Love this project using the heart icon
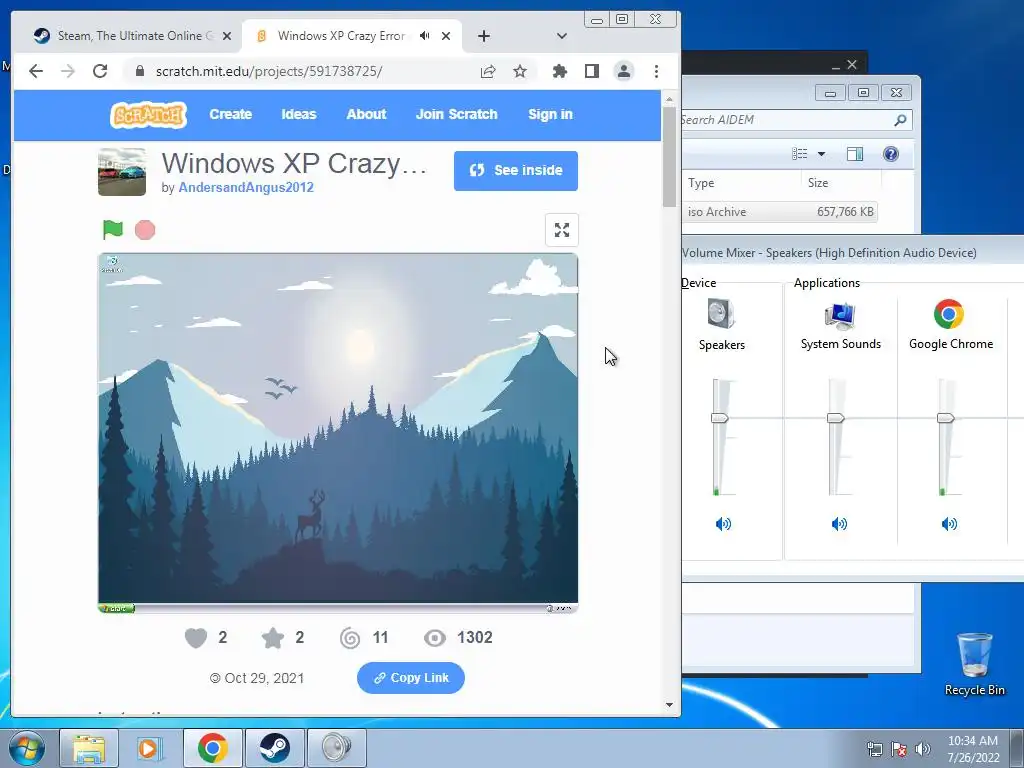 pos(196,637)
